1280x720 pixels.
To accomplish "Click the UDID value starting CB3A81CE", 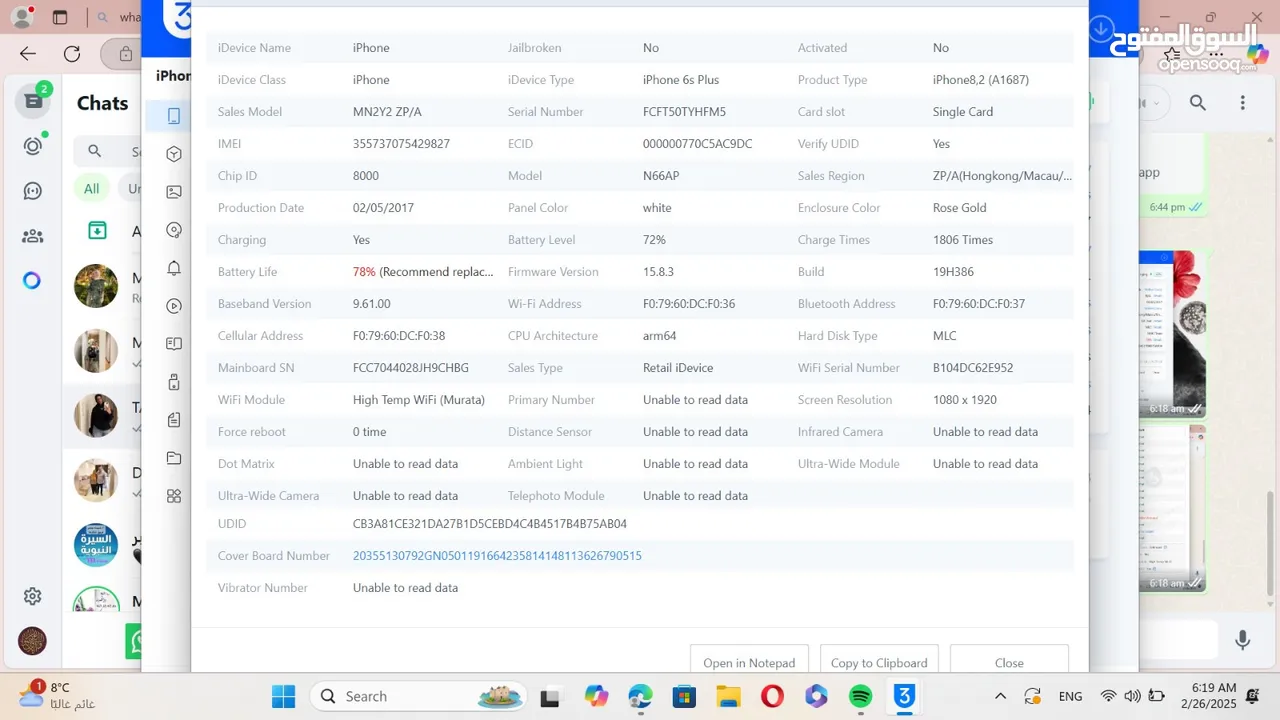I will pos(490,524).
